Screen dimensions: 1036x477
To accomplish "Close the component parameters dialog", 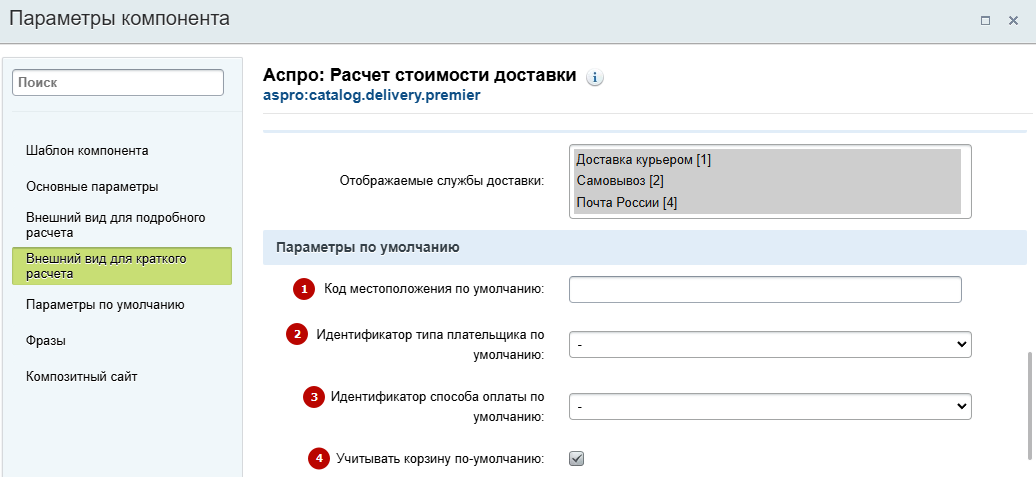I will coord(1013,20).
